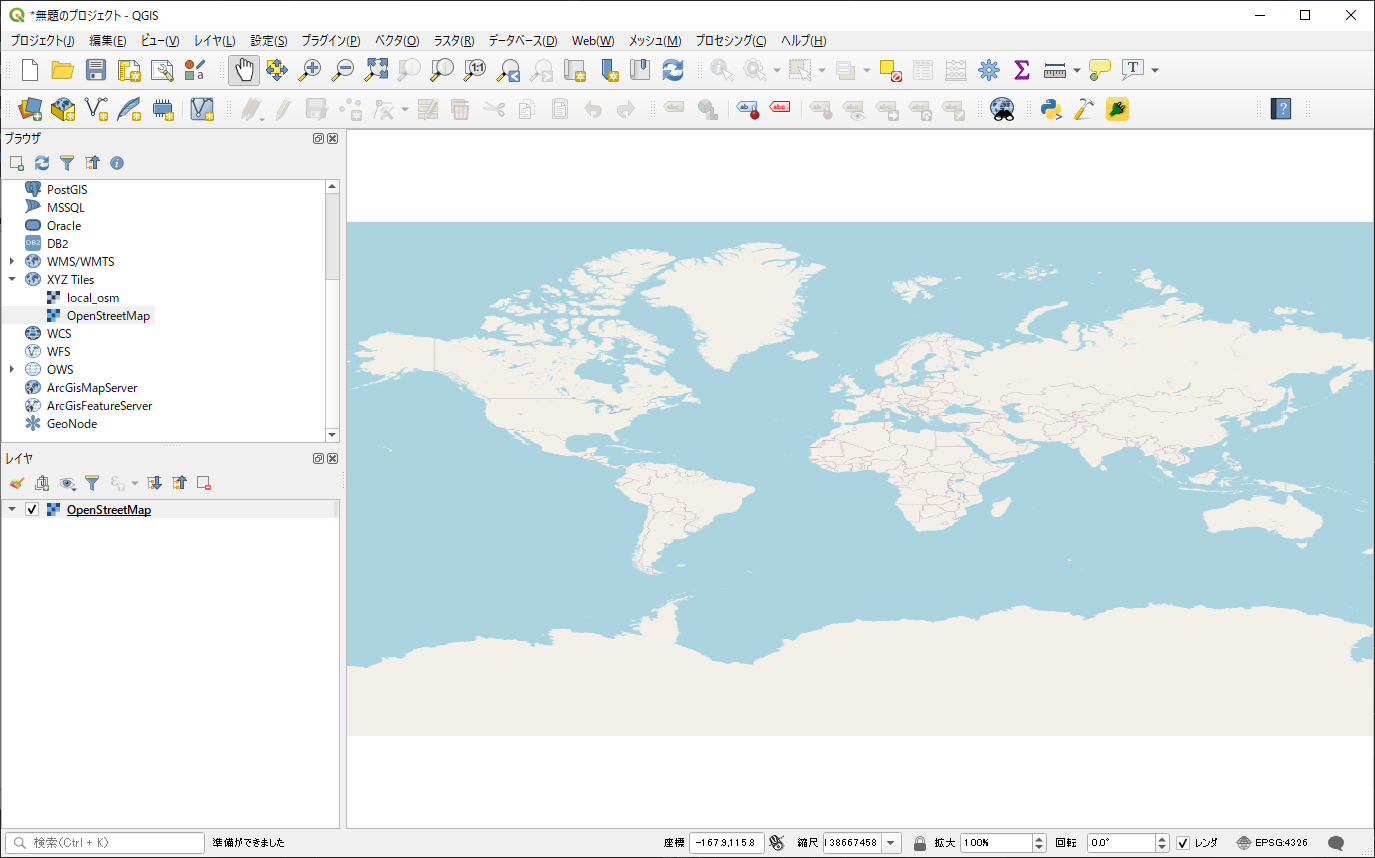The height and width of the screenshot is (858, 1375).
Task: Open the Data Source Manager
Action: pyautogui.click(x=30, y=109)
